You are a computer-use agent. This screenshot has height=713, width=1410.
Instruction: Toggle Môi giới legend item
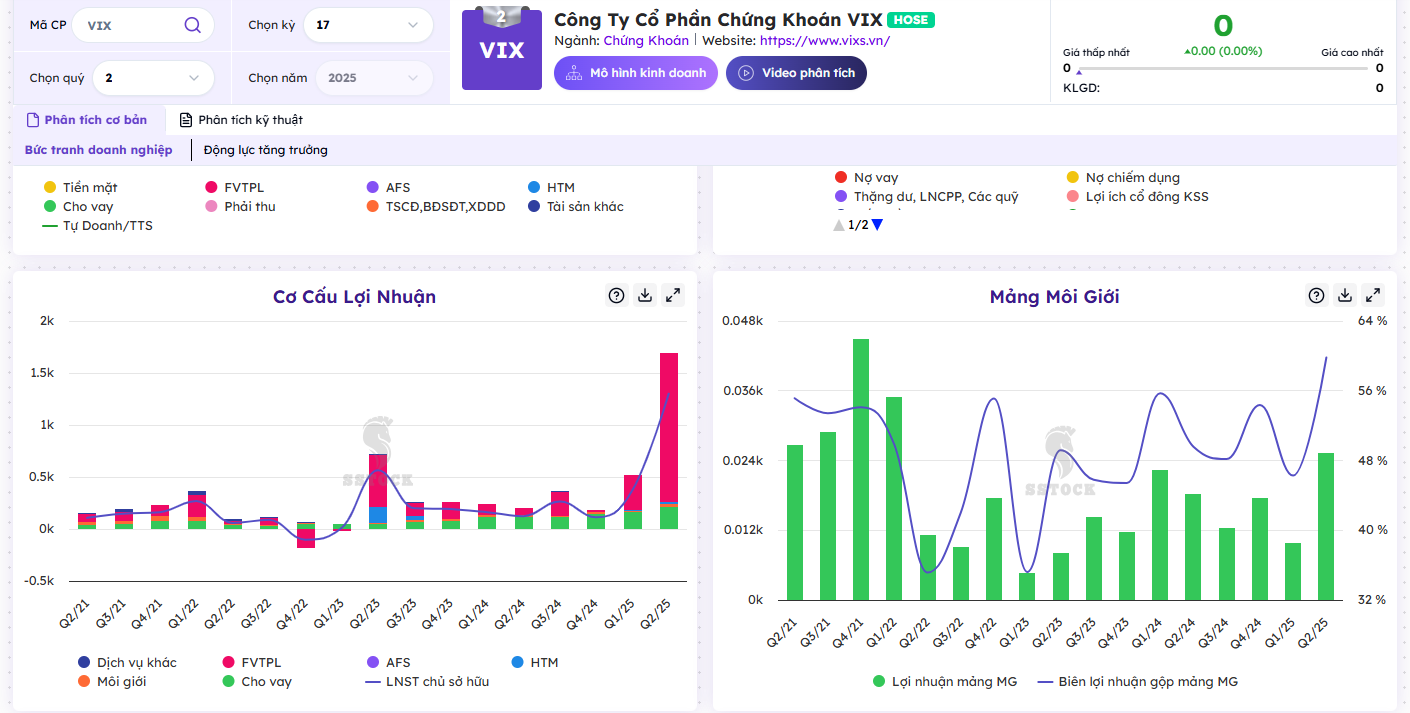coord(112,681)
